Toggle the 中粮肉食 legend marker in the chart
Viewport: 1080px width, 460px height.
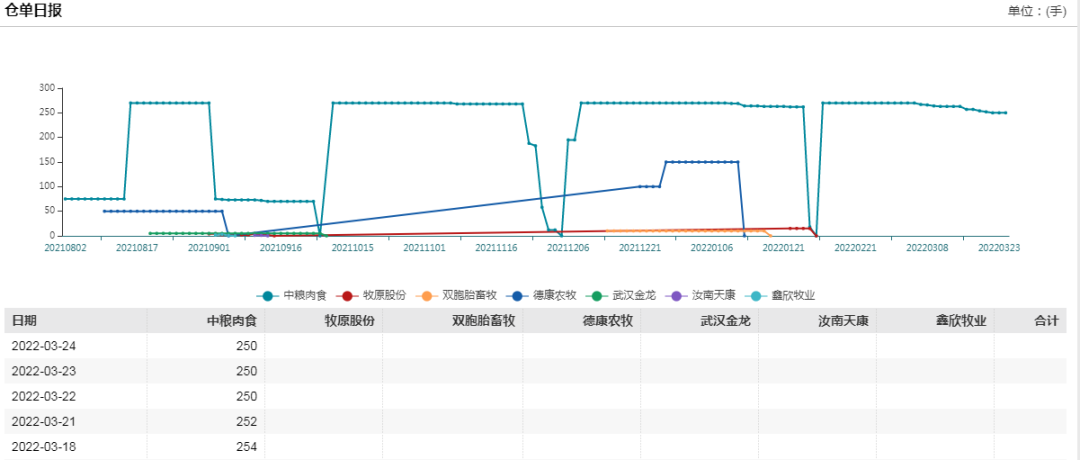tap(267, 295)
